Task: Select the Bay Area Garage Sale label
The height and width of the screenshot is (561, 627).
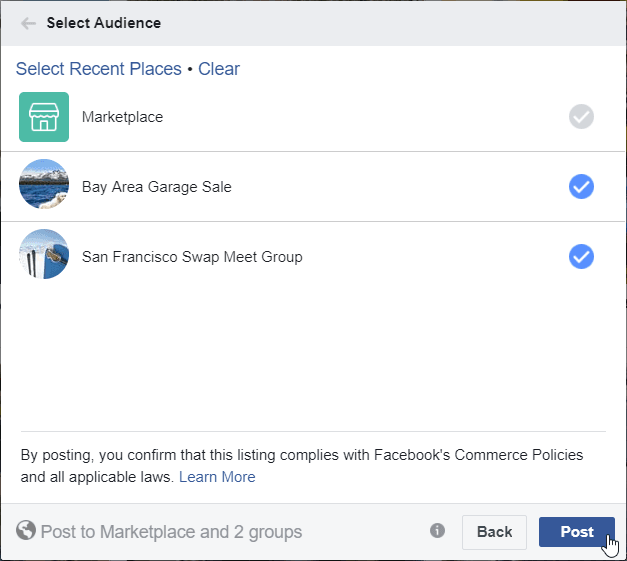Action: [x=157, y=187]
